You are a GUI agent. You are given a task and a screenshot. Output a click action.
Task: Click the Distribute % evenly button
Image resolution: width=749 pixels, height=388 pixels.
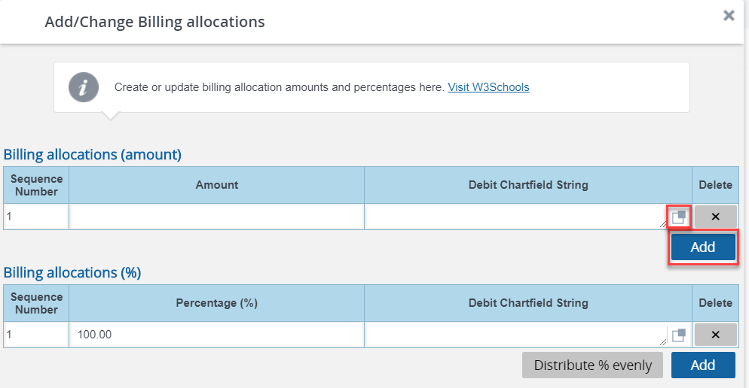tap(592, 365)
